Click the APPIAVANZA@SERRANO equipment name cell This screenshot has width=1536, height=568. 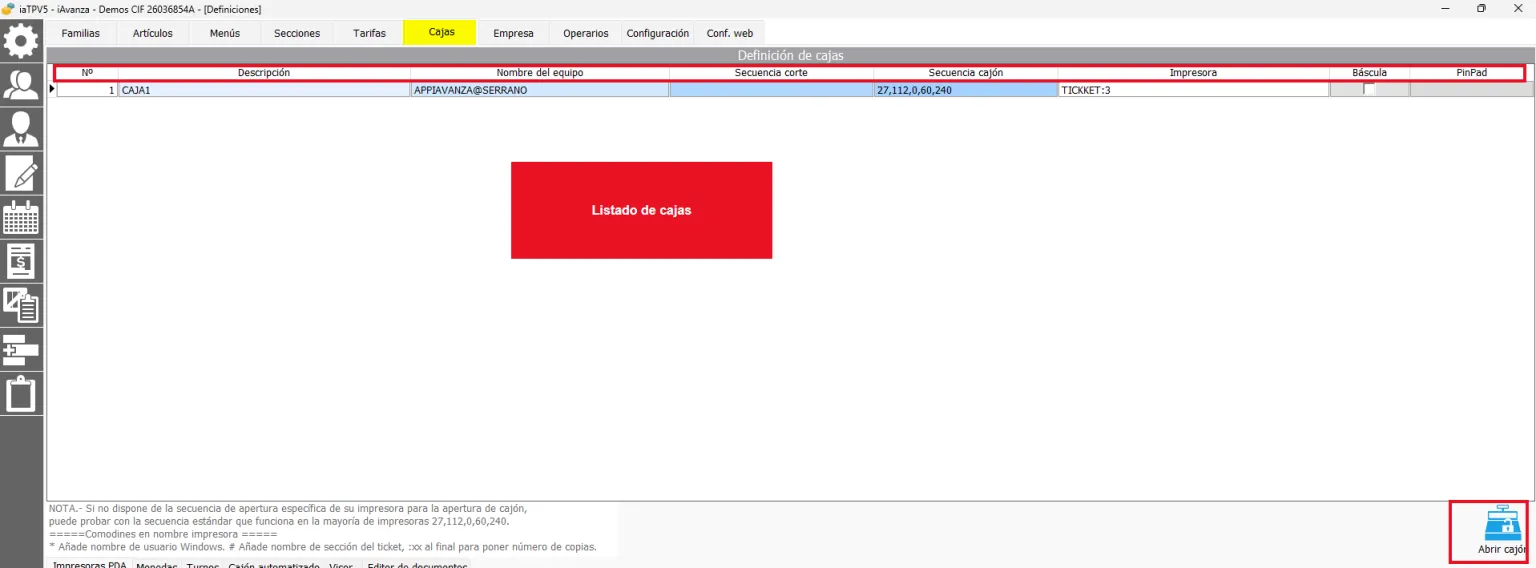[540, 89]
